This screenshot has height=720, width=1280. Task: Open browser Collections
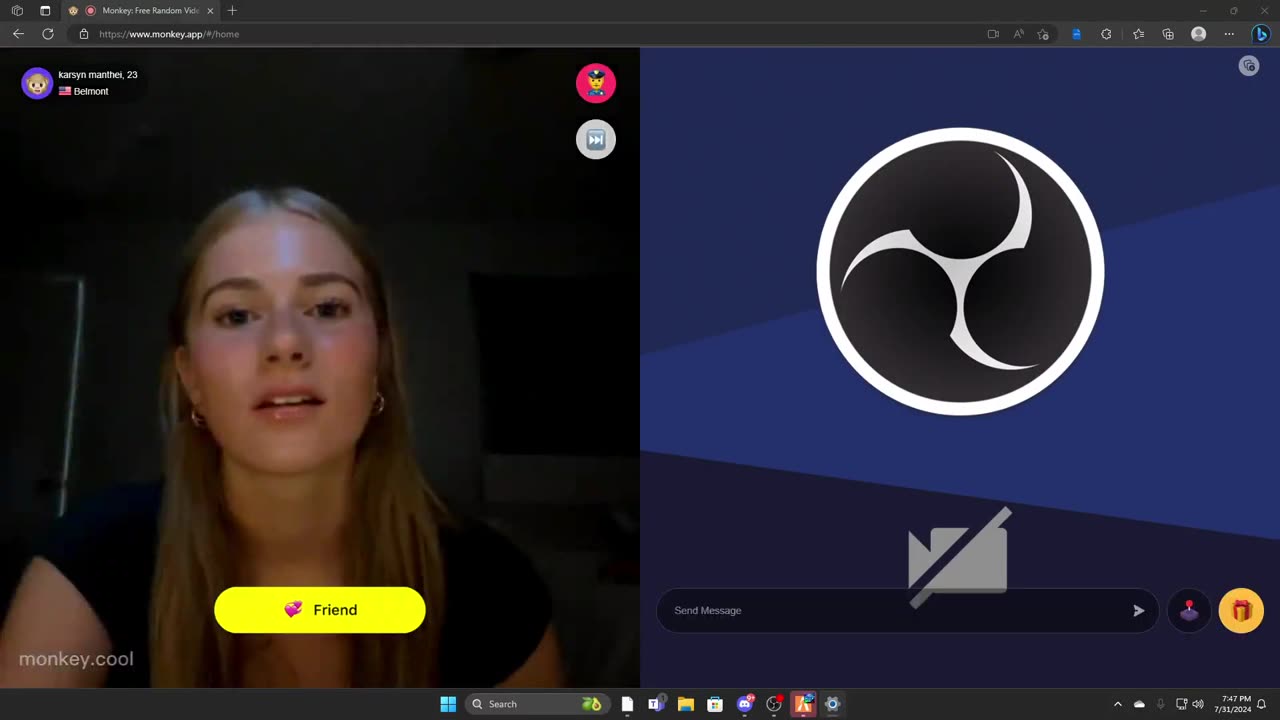tap(1168, 34)
